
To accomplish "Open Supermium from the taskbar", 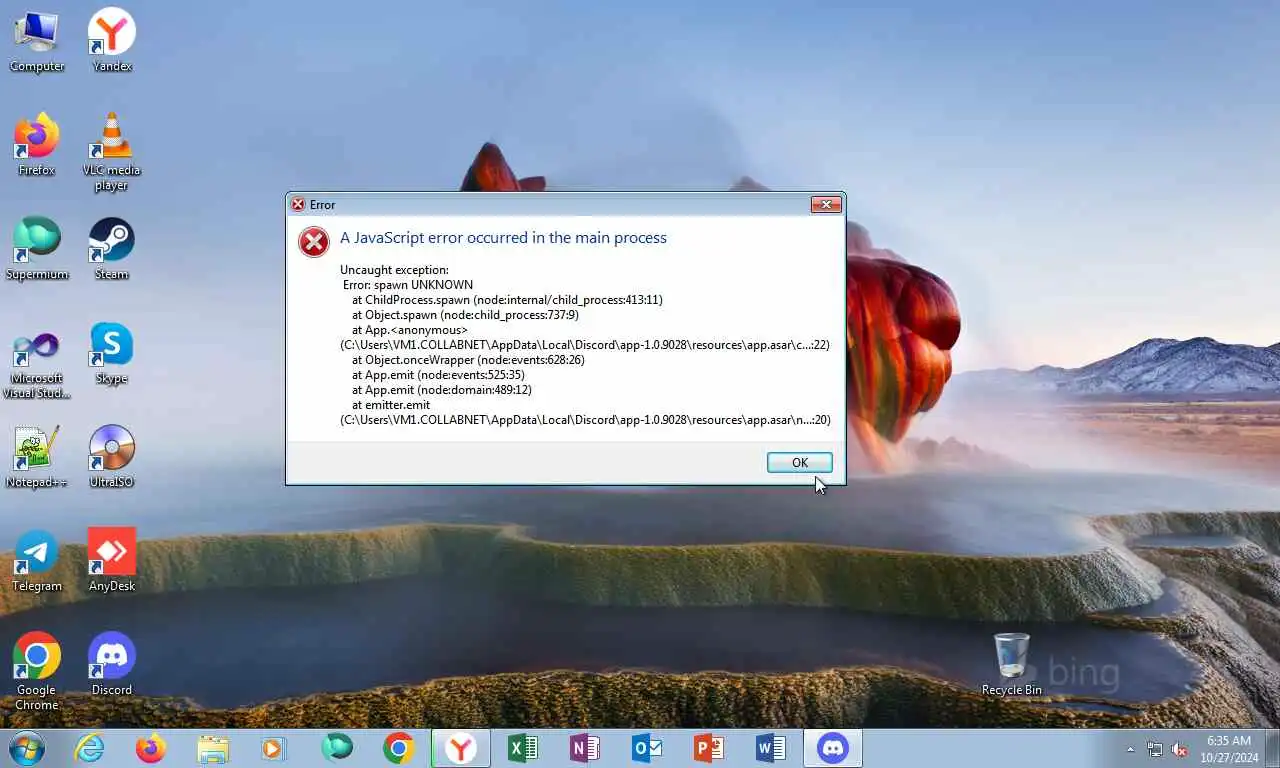I will point(337,748).
